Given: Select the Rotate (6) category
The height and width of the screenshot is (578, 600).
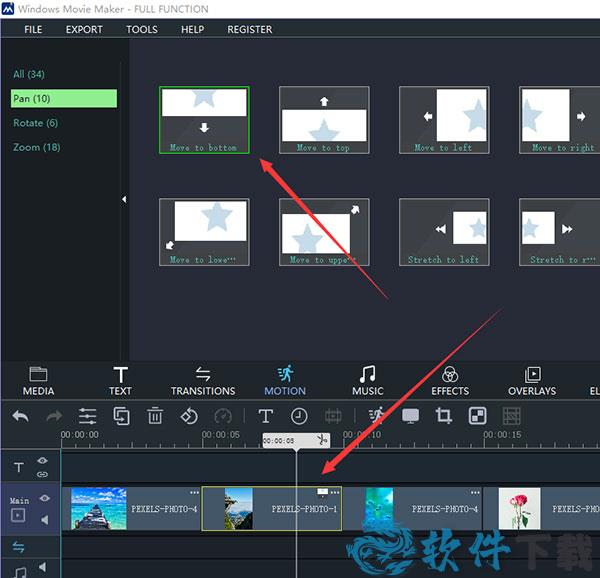Looking at the screenshot, I should pos(35,123).
